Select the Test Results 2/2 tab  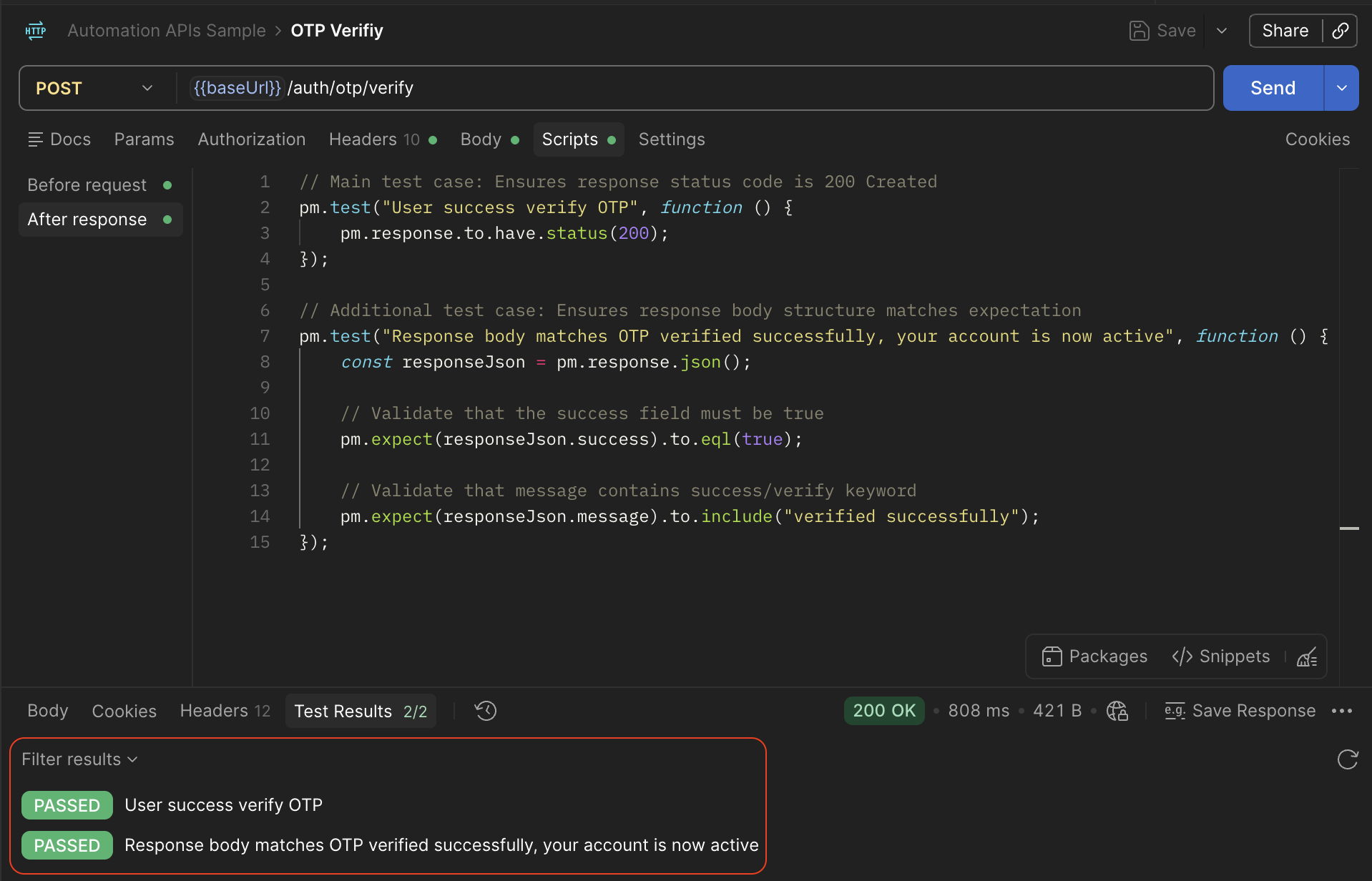click(361, 711)
